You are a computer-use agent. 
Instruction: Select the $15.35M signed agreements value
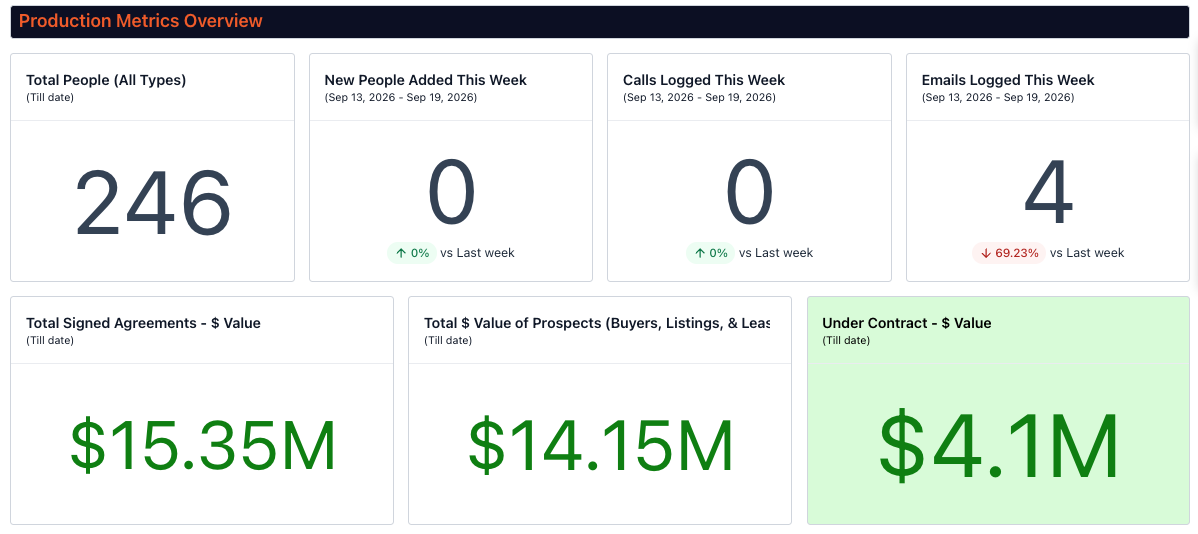[202, 446]
